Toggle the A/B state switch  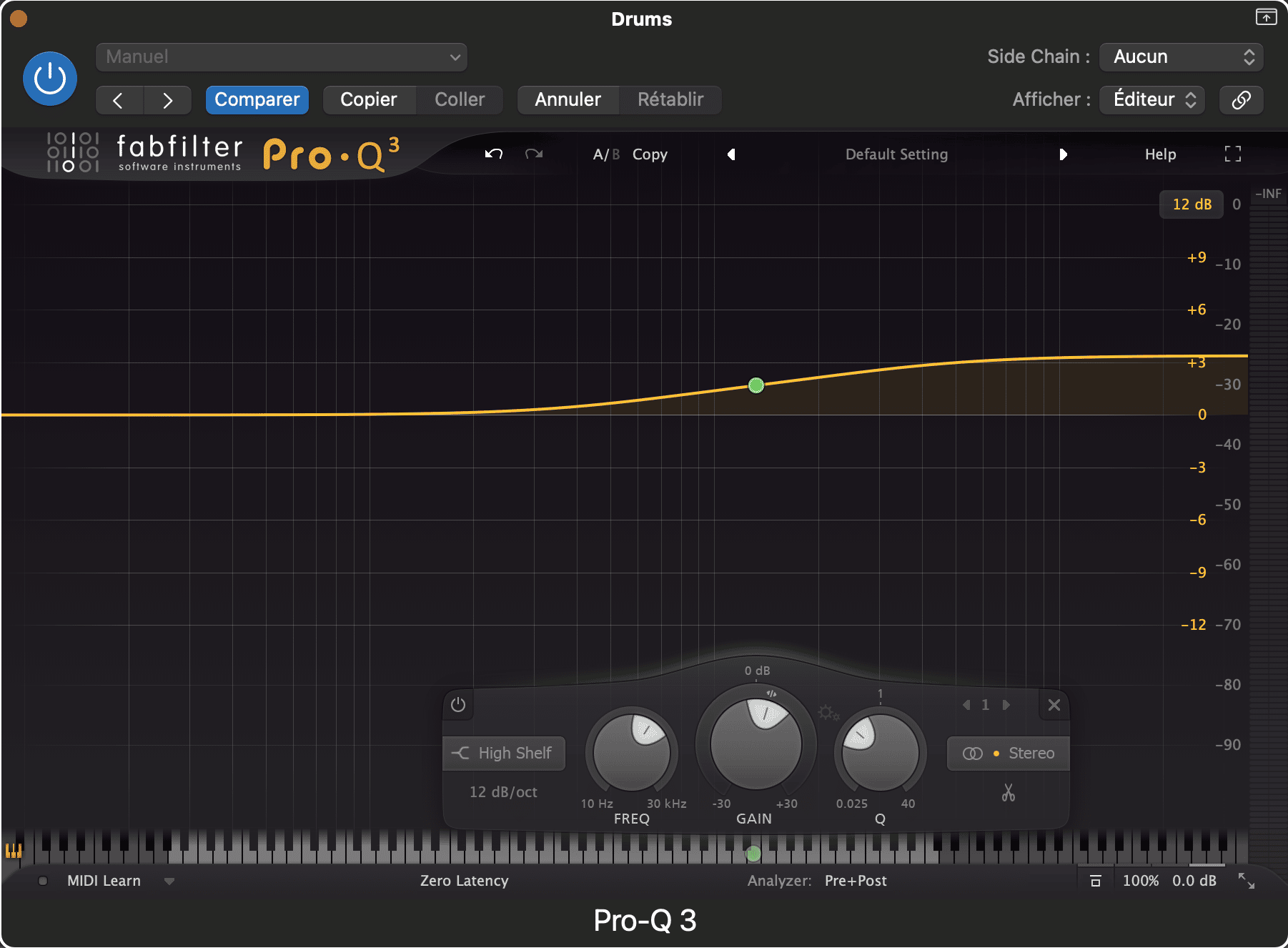coord(605,154)
